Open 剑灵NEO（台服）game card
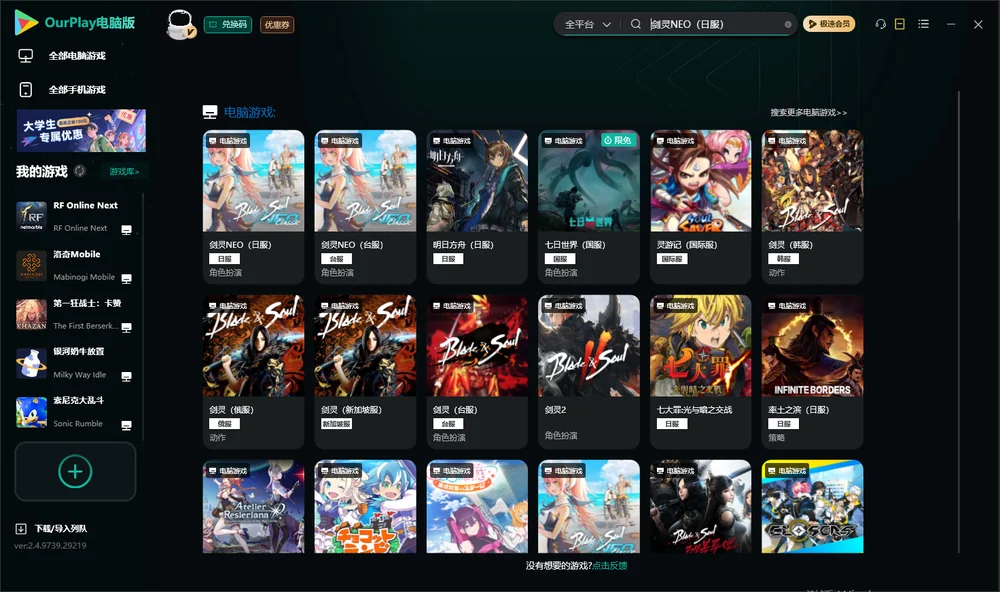The height and width of the screenshot is (592, 1000). [365, 206]
